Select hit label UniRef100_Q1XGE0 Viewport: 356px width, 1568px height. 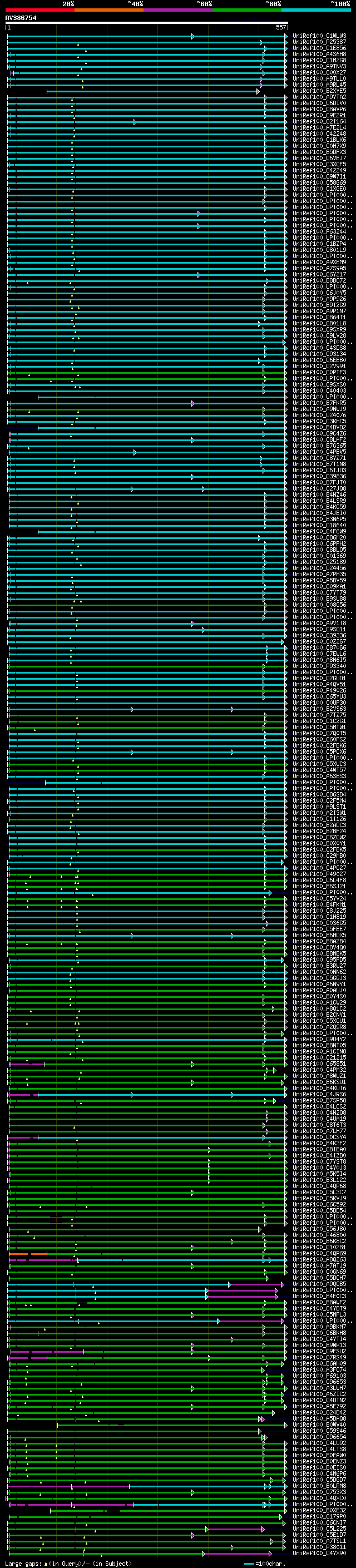[319, 189]
